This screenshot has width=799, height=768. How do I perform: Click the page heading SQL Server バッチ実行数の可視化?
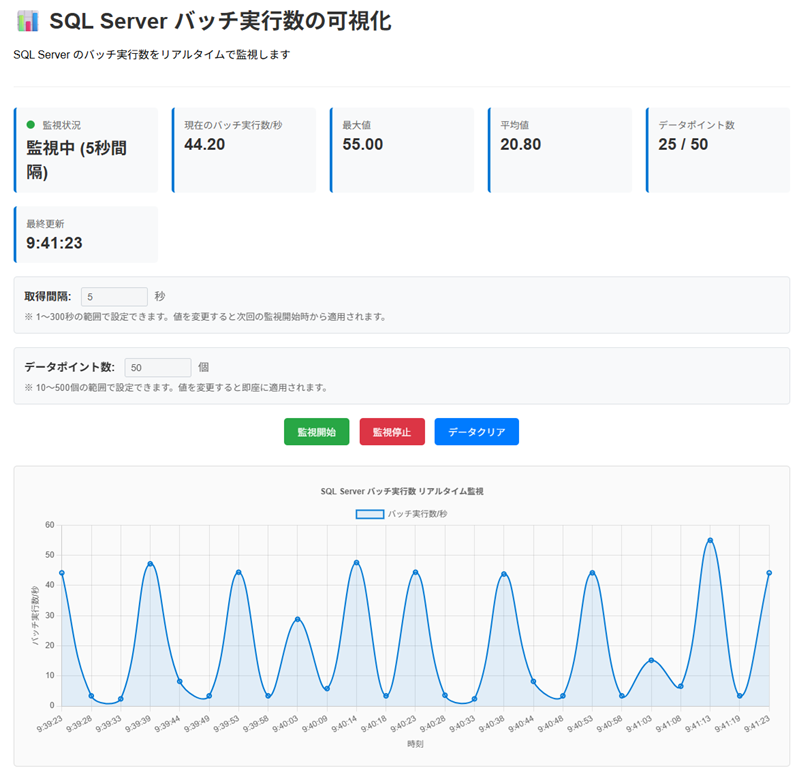pyautogui.click(x=220, y=21)
